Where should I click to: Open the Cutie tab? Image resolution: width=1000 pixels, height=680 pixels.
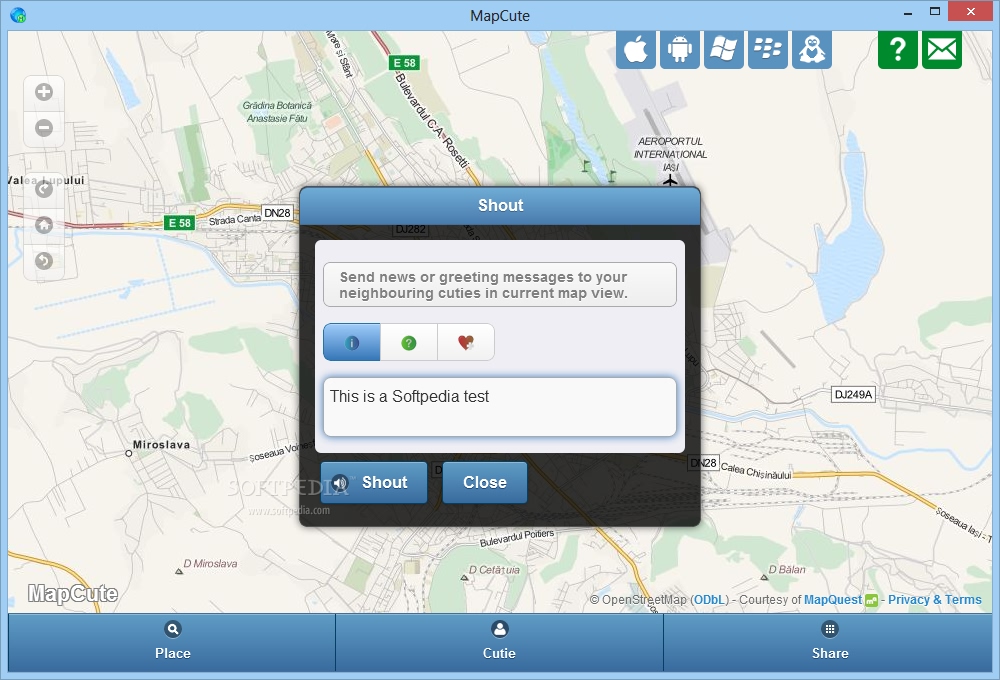point(499,642)
